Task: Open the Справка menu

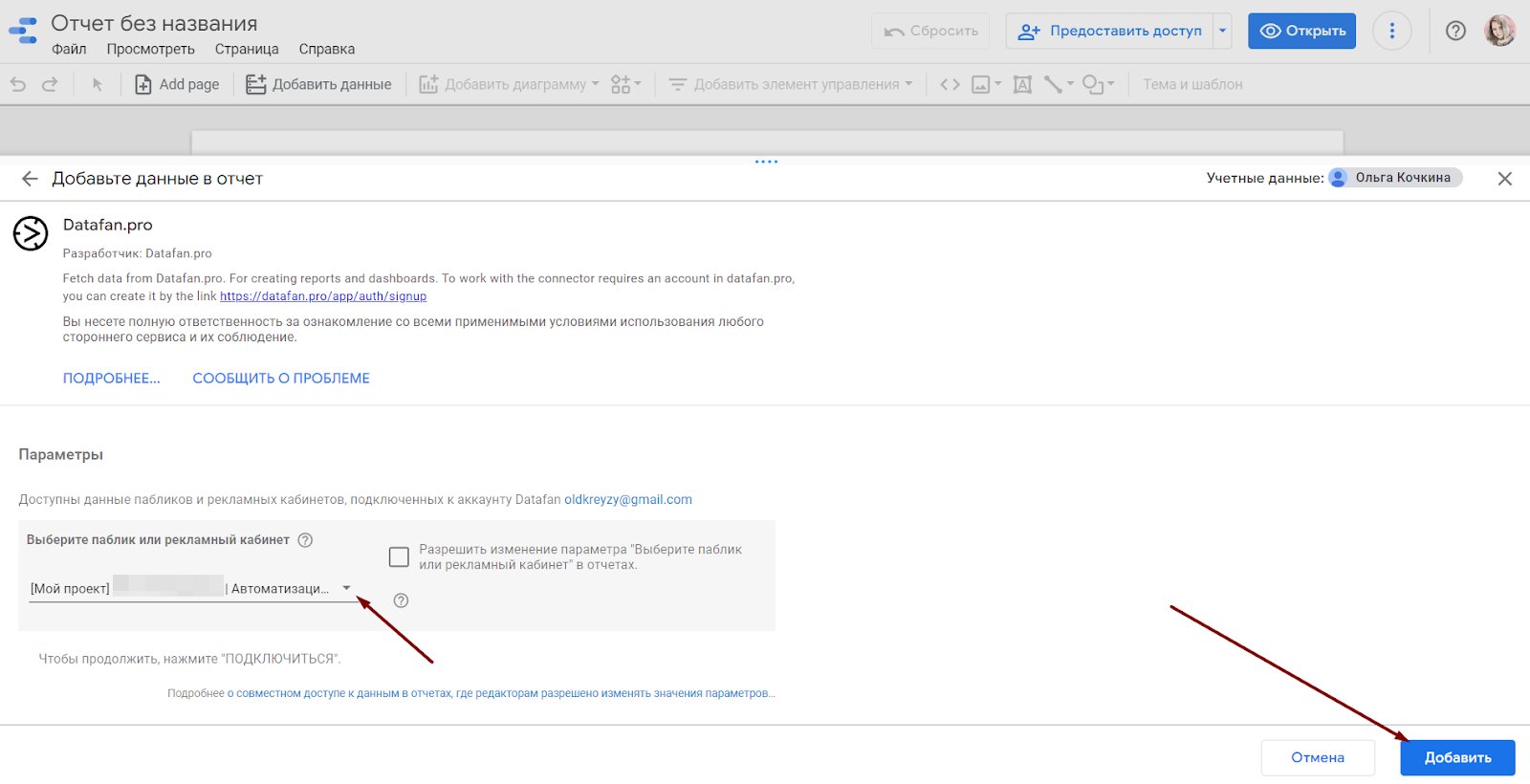Action: point(326,49)
